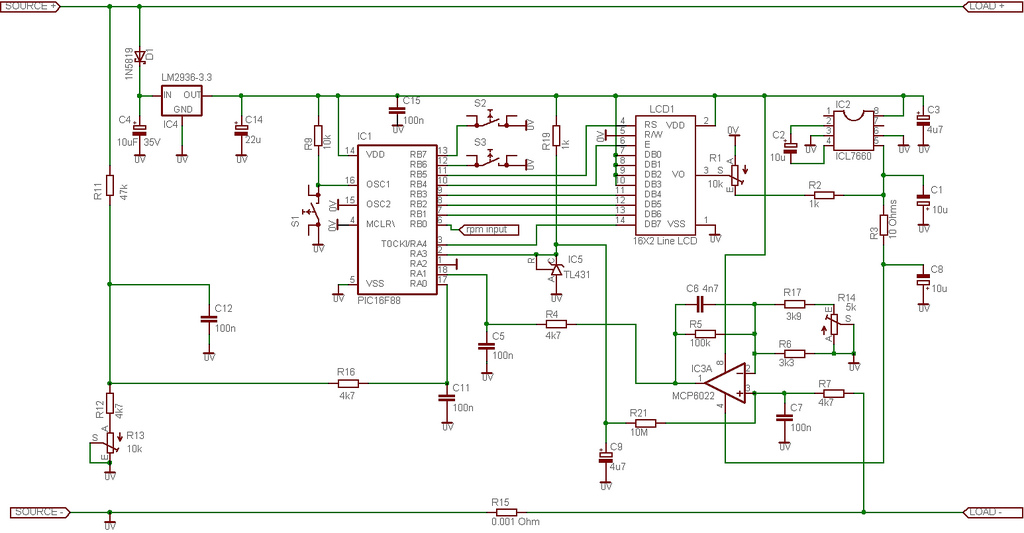Click the VSS pin label on IC1
The width and height of the screenshot is (1024, 533).
click(x=375, y=283)
